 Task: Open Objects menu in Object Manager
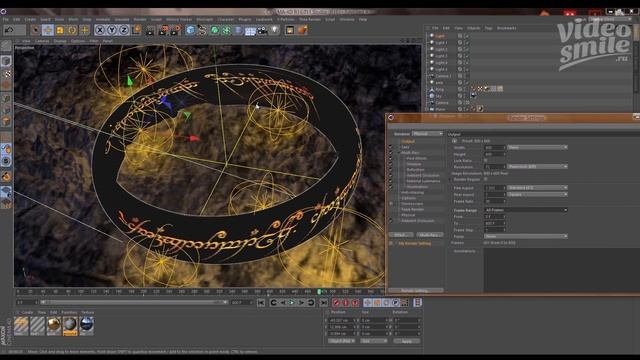pyautogui.click(x=473, y=28)
